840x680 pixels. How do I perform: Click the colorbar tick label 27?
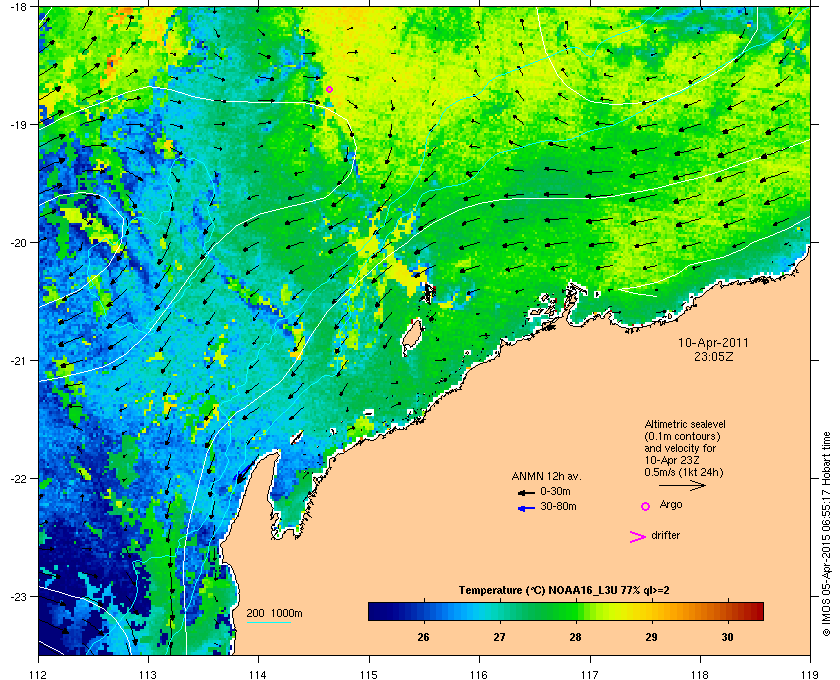[x=499, y=637]
